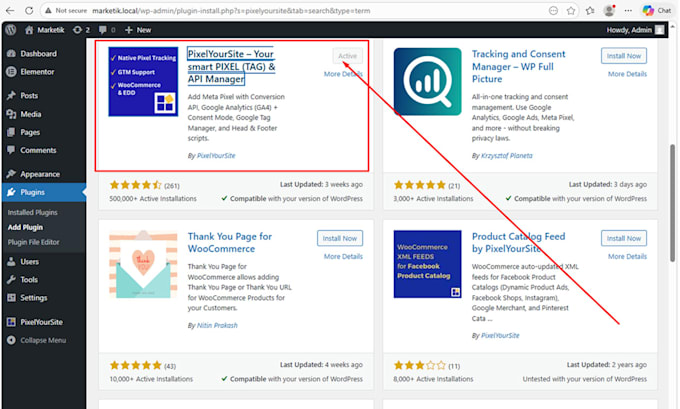Click the Active button on PixelYourSite

point(347,56)
